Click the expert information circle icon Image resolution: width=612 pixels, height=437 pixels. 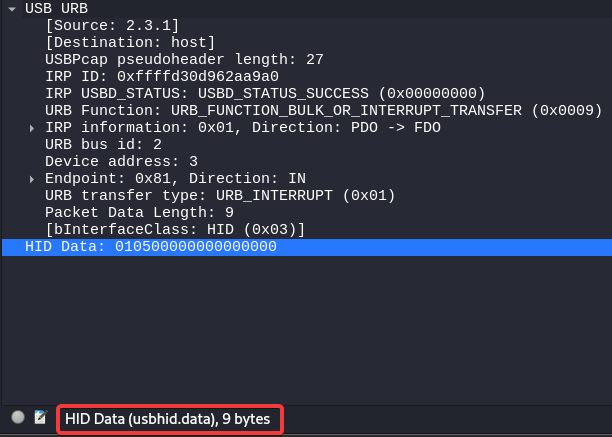click(18, 418)
